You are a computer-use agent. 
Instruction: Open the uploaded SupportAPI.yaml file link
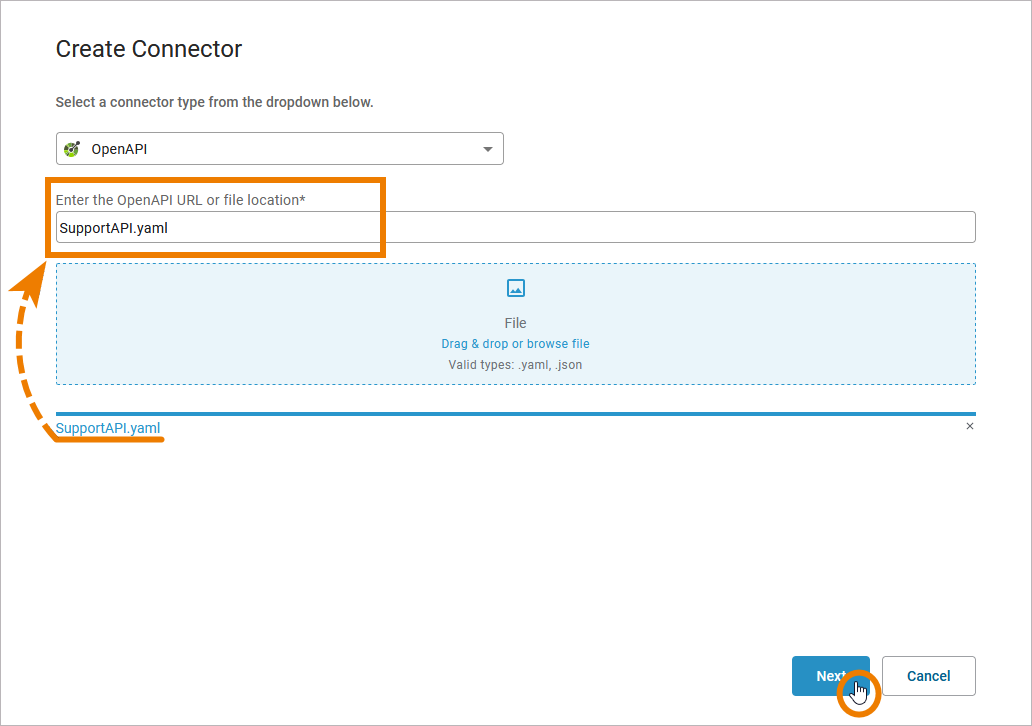(108, 428)
